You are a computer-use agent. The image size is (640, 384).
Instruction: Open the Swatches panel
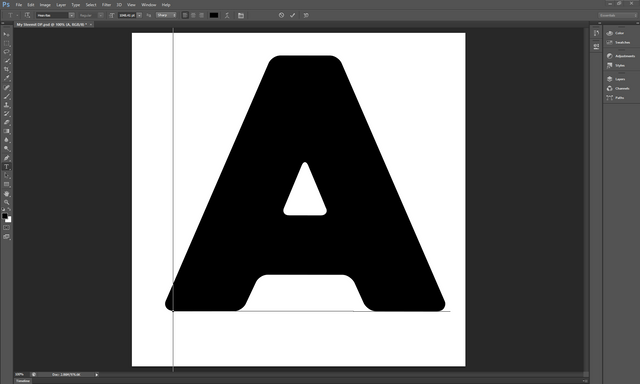[618, 42]
